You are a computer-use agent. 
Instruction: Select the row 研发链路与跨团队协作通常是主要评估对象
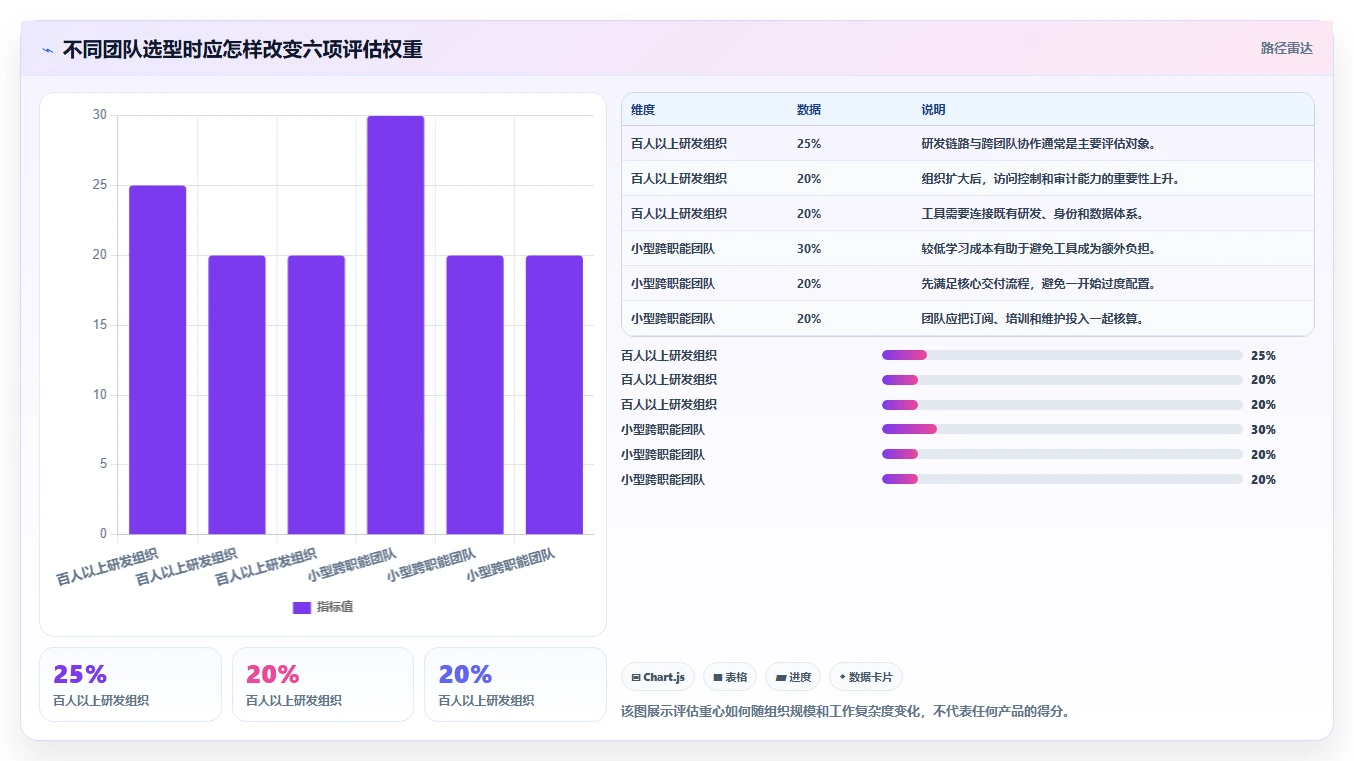pos(967,144)
